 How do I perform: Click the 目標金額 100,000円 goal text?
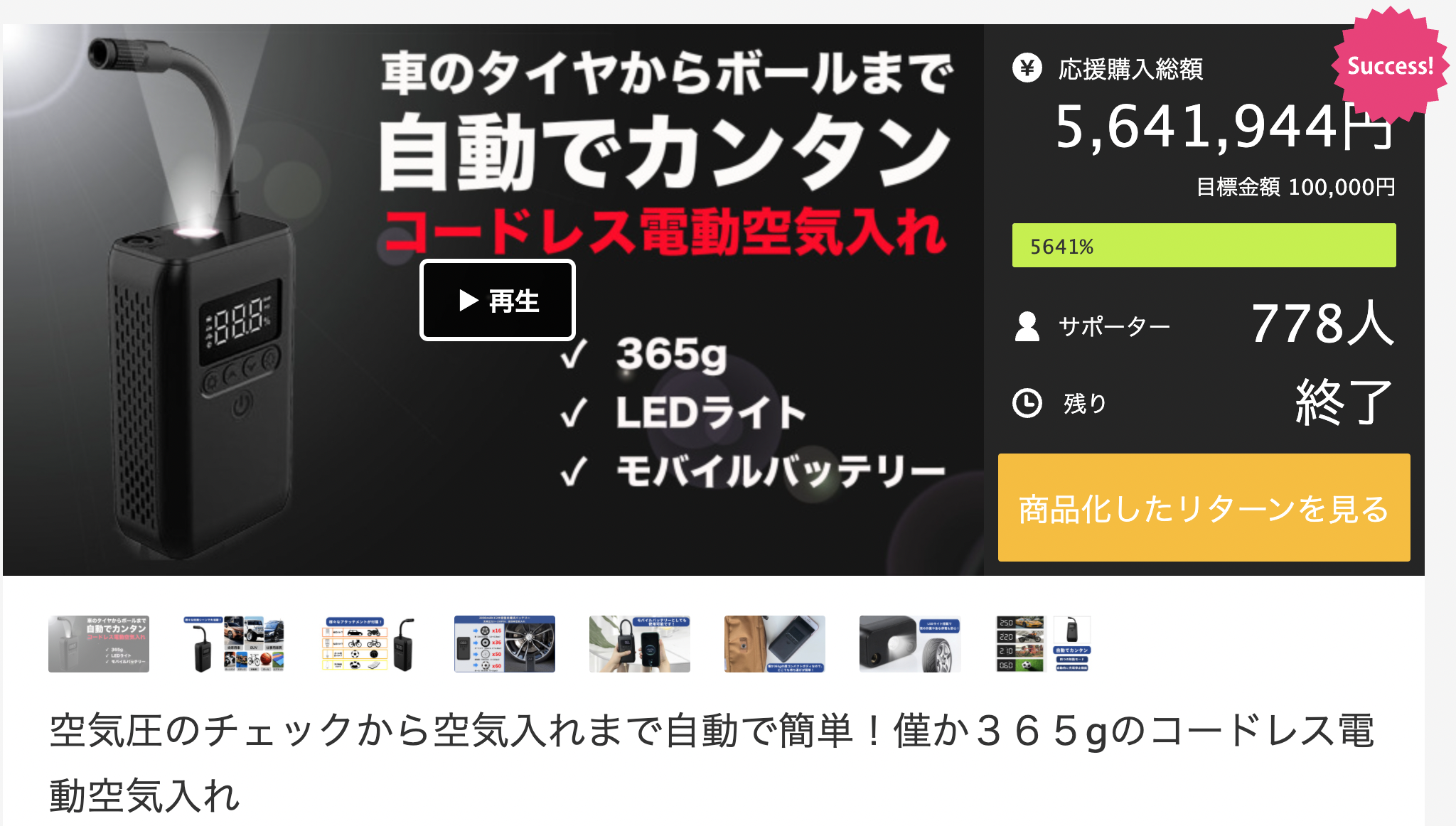coord(1295,187)
